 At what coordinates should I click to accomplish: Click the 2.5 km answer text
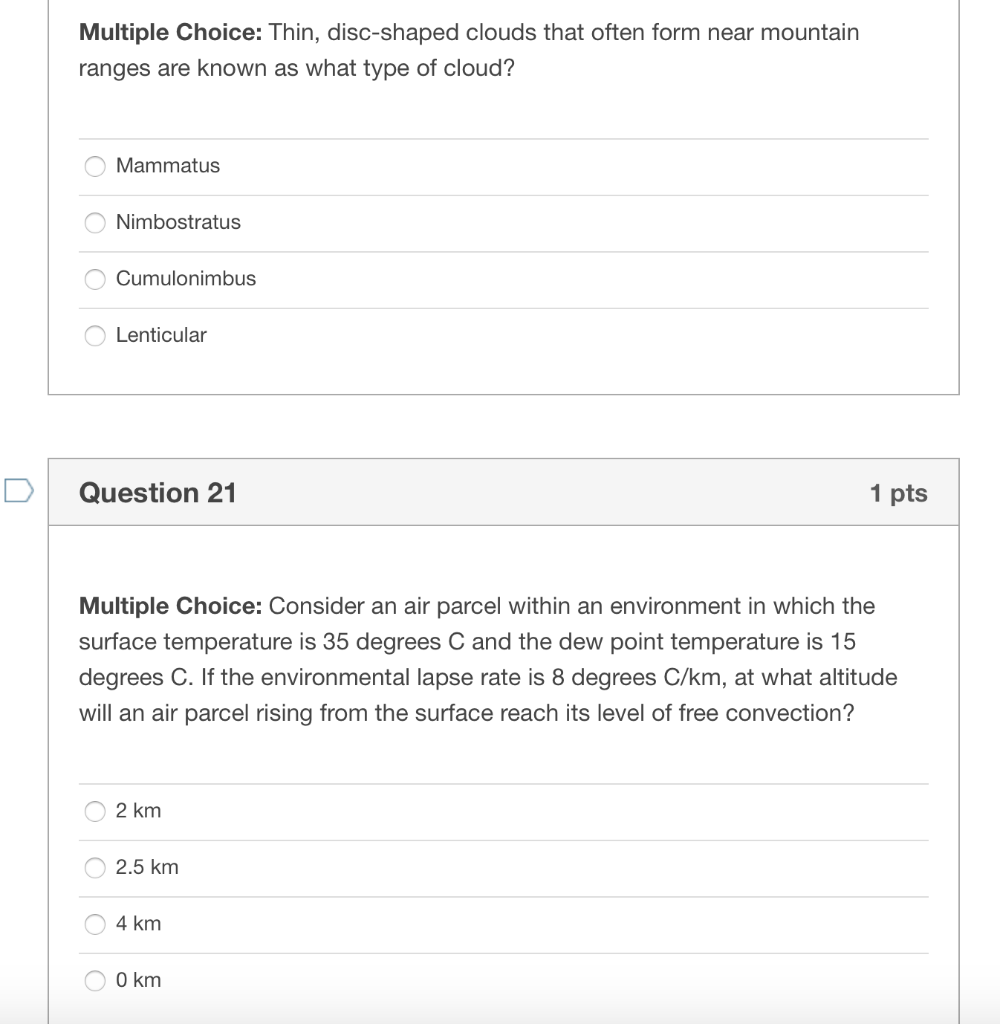click(x=146, y=868)
